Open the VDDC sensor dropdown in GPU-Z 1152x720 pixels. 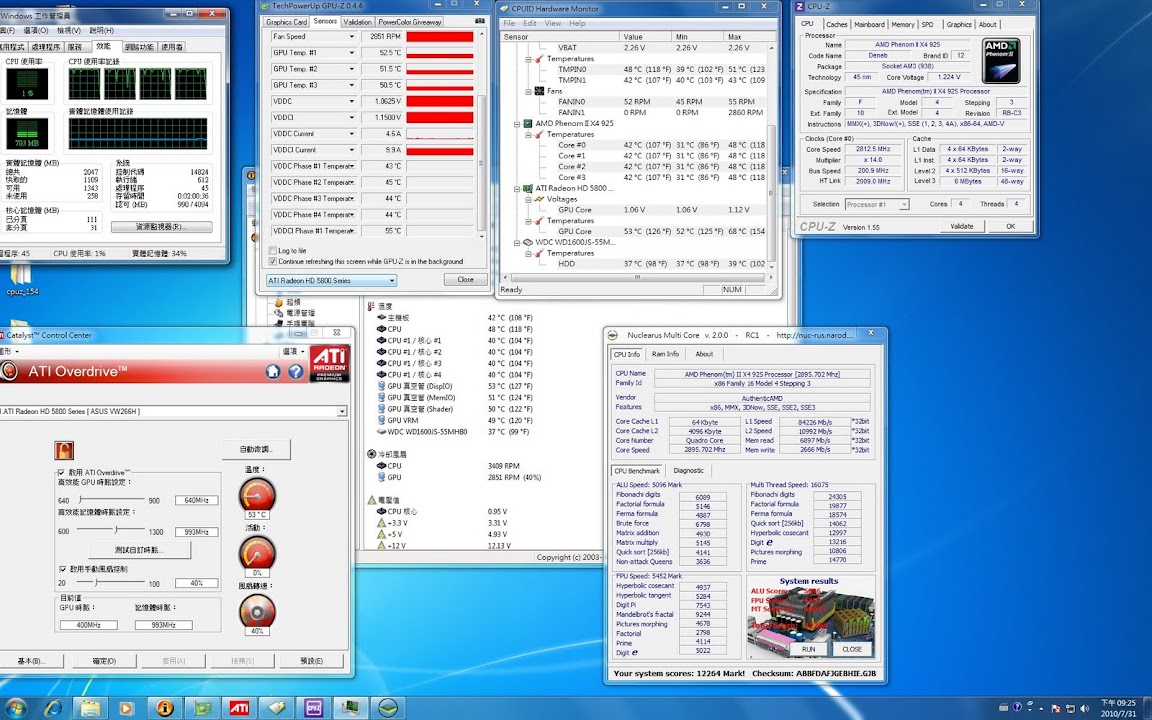[351, 101]
